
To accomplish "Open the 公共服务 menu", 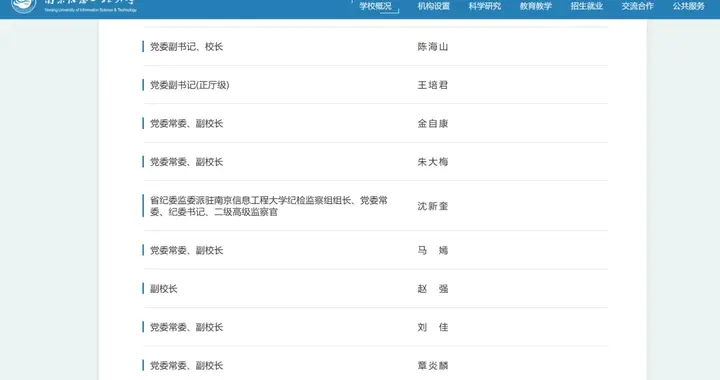I will tap(688, 6).
